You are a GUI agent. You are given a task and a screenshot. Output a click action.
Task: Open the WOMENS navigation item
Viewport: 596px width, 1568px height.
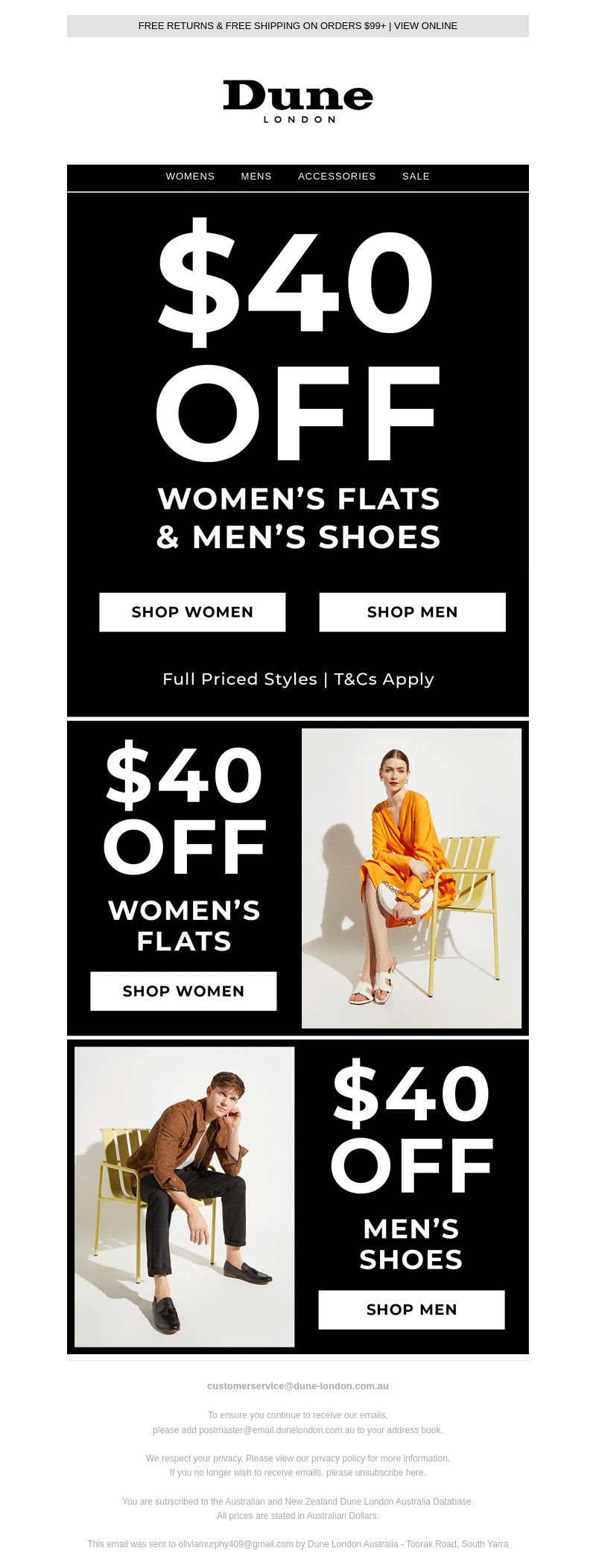click(190, 177)
